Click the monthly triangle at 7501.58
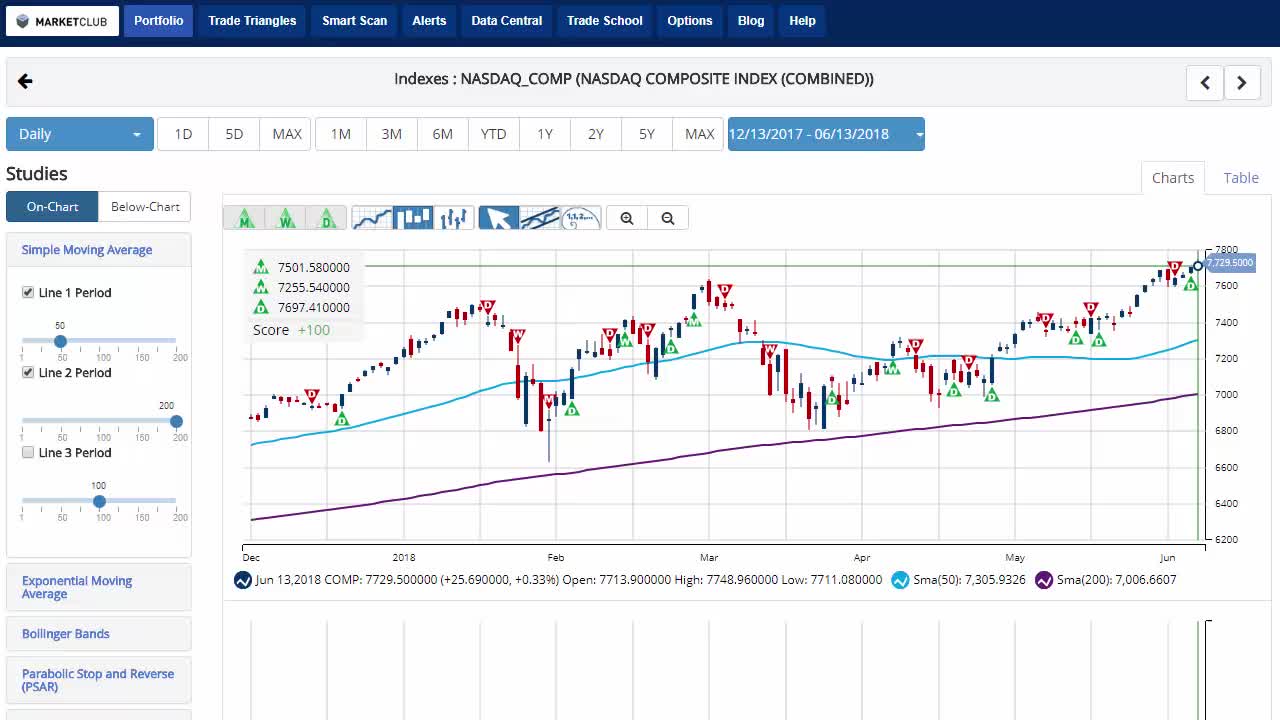Viewport: 1280px width, 720px height. [261, 267]
